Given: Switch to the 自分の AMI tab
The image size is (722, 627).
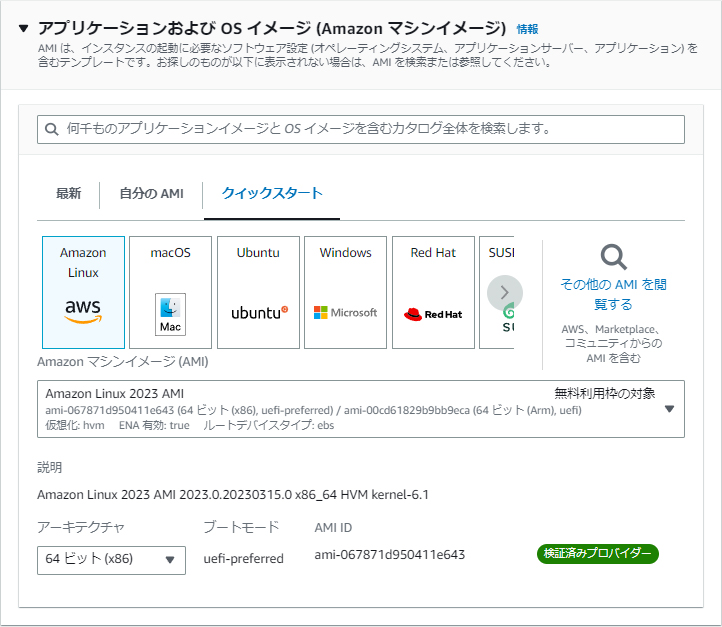Looking at the screenshot, I should pyautogui.click(x=151, y=193).
